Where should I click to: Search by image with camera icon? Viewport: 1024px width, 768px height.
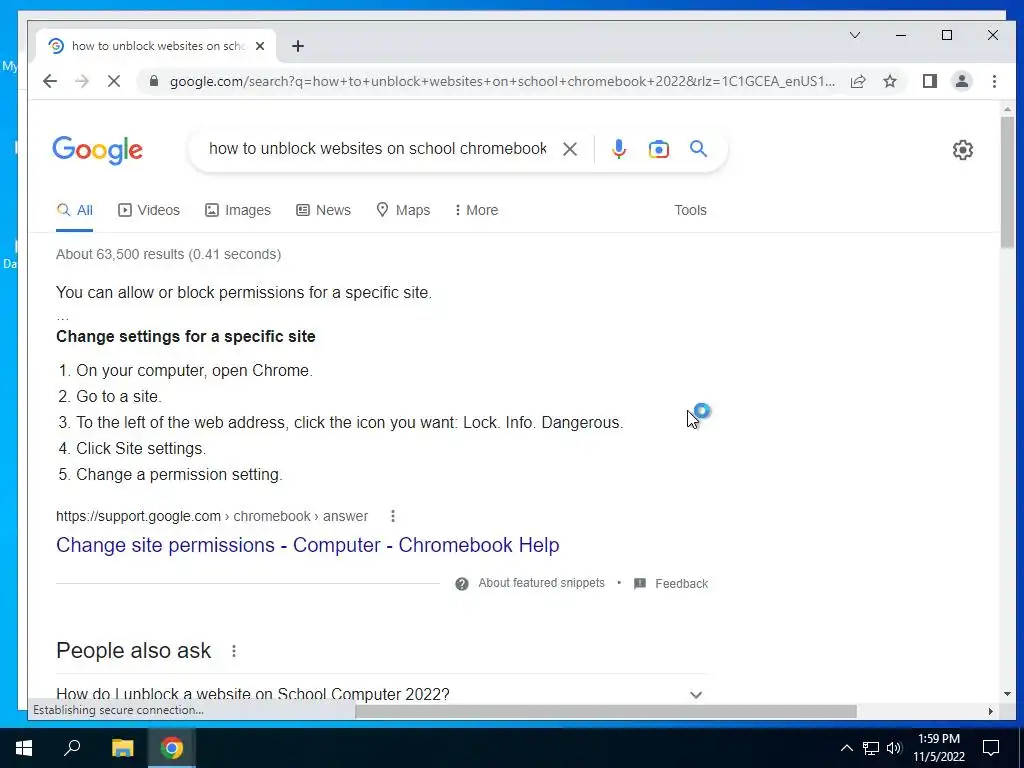pos(659,149)
